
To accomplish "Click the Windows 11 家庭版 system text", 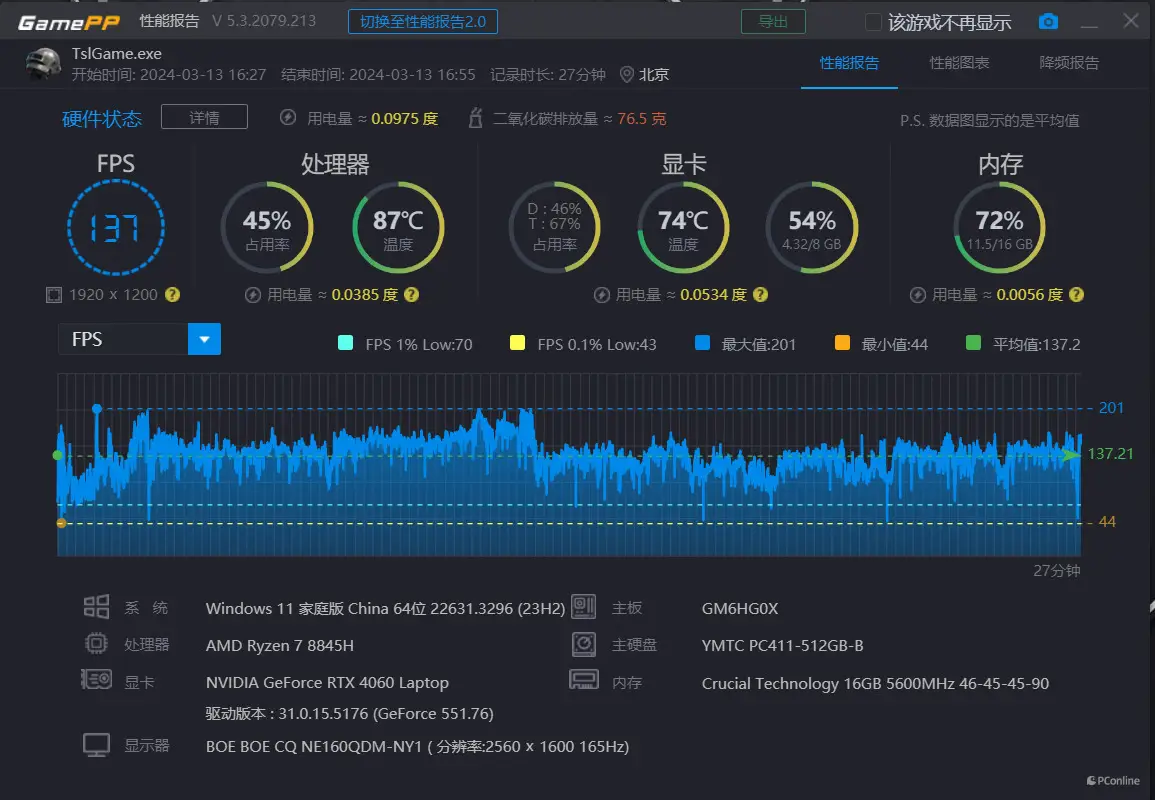I will (385, 608).
